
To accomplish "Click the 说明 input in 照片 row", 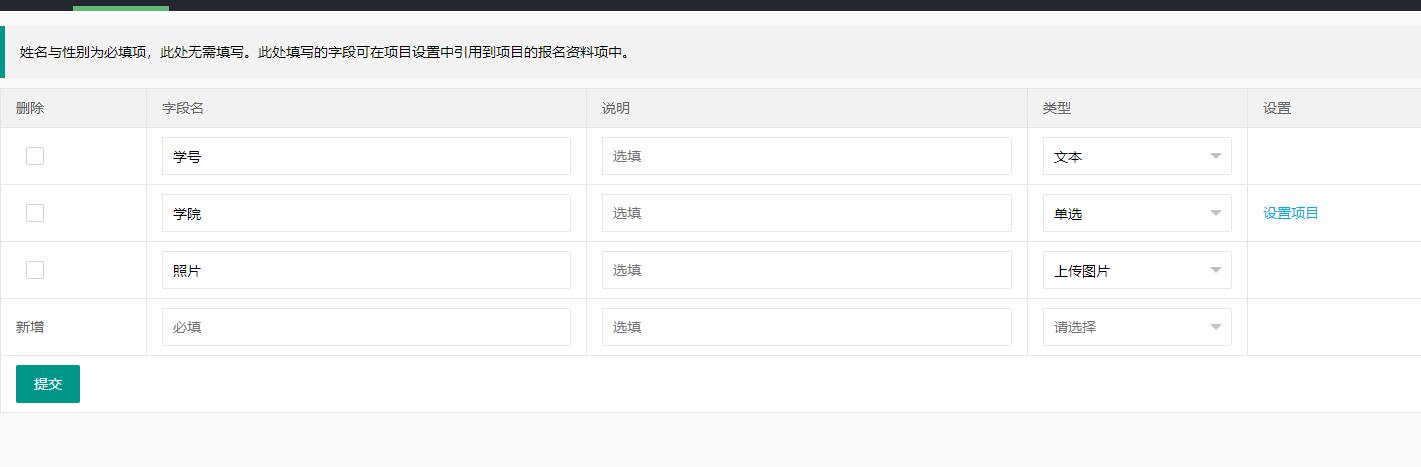I will coord(807,270).
